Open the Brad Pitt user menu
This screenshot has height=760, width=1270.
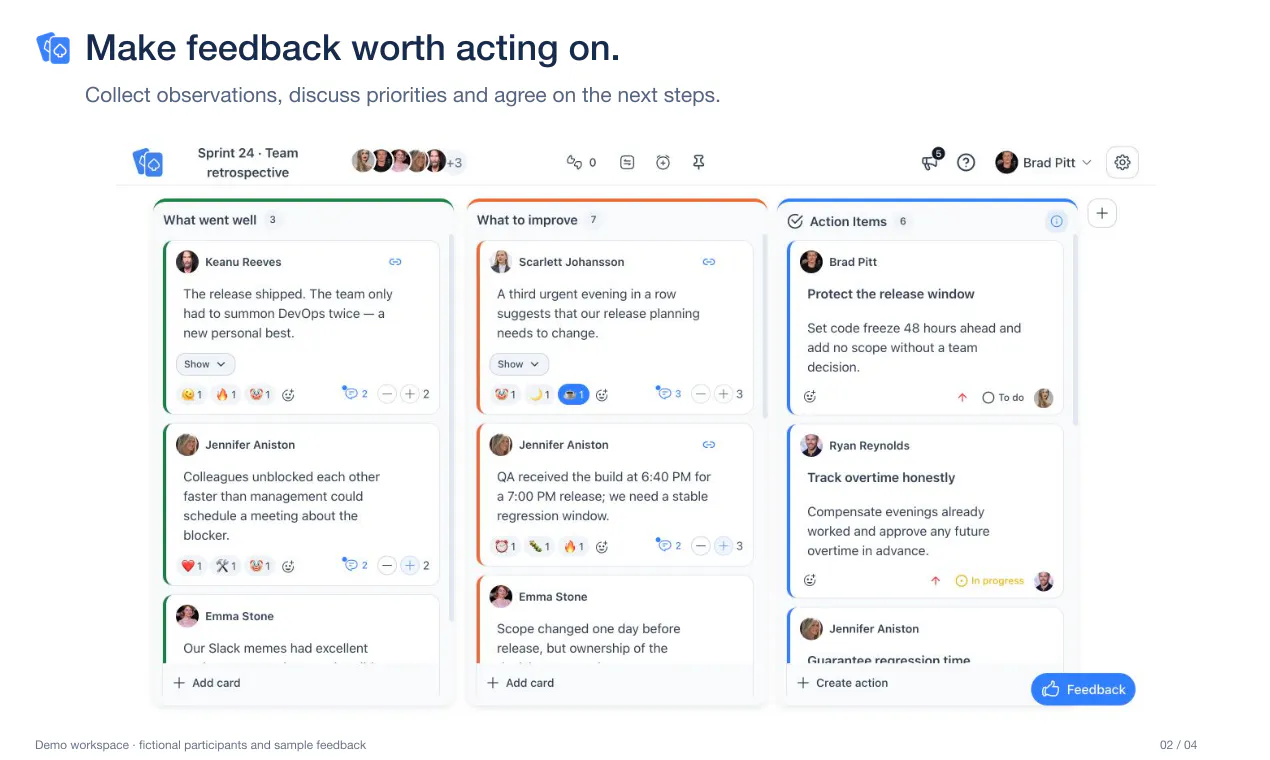(x=1044, y=162)
